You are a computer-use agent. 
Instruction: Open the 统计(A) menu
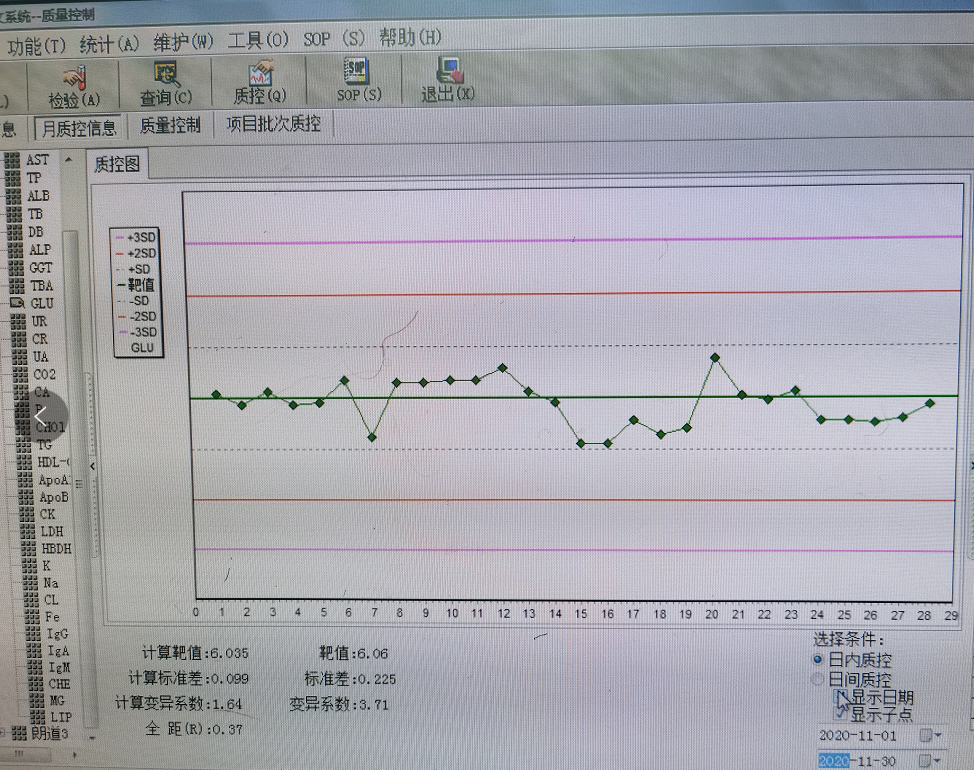pos(110,38)
